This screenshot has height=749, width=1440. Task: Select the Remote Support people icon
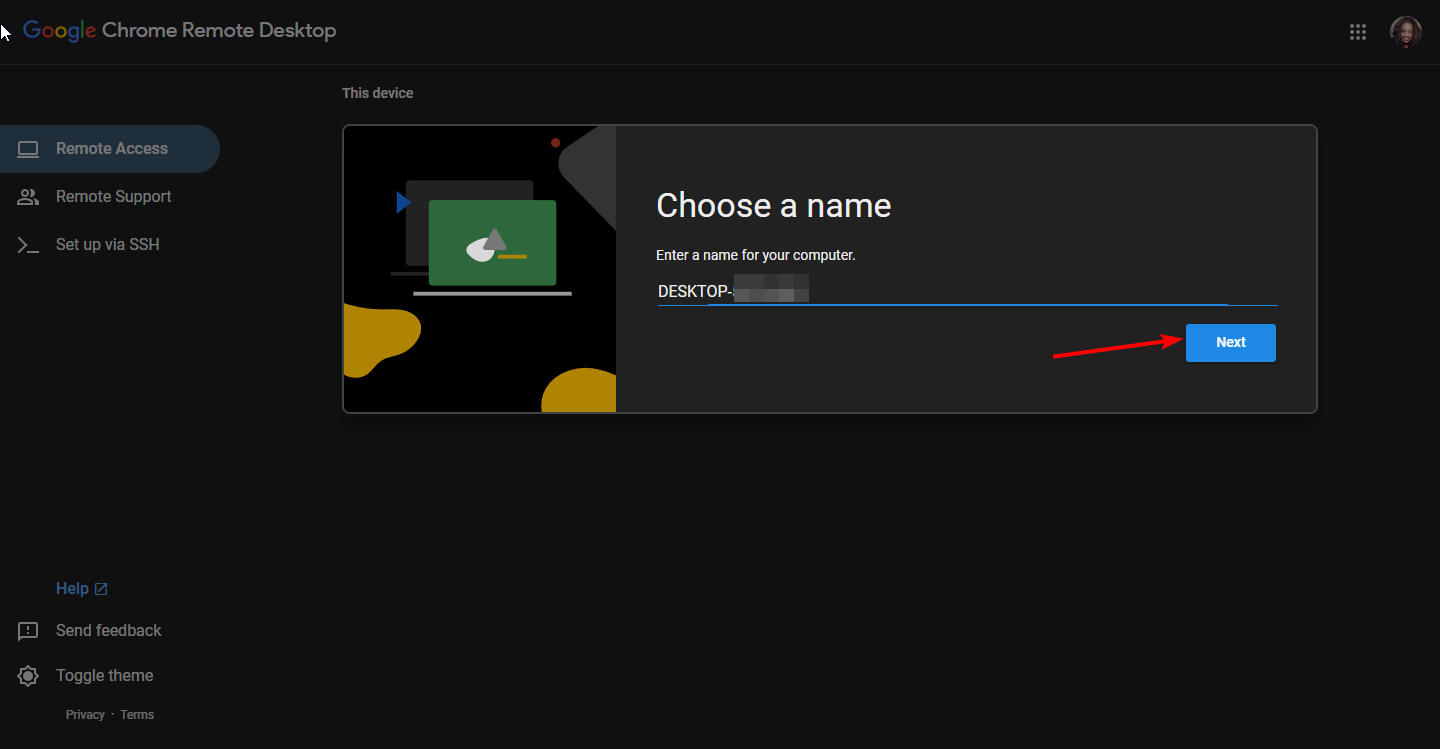(x=28, y=197)
